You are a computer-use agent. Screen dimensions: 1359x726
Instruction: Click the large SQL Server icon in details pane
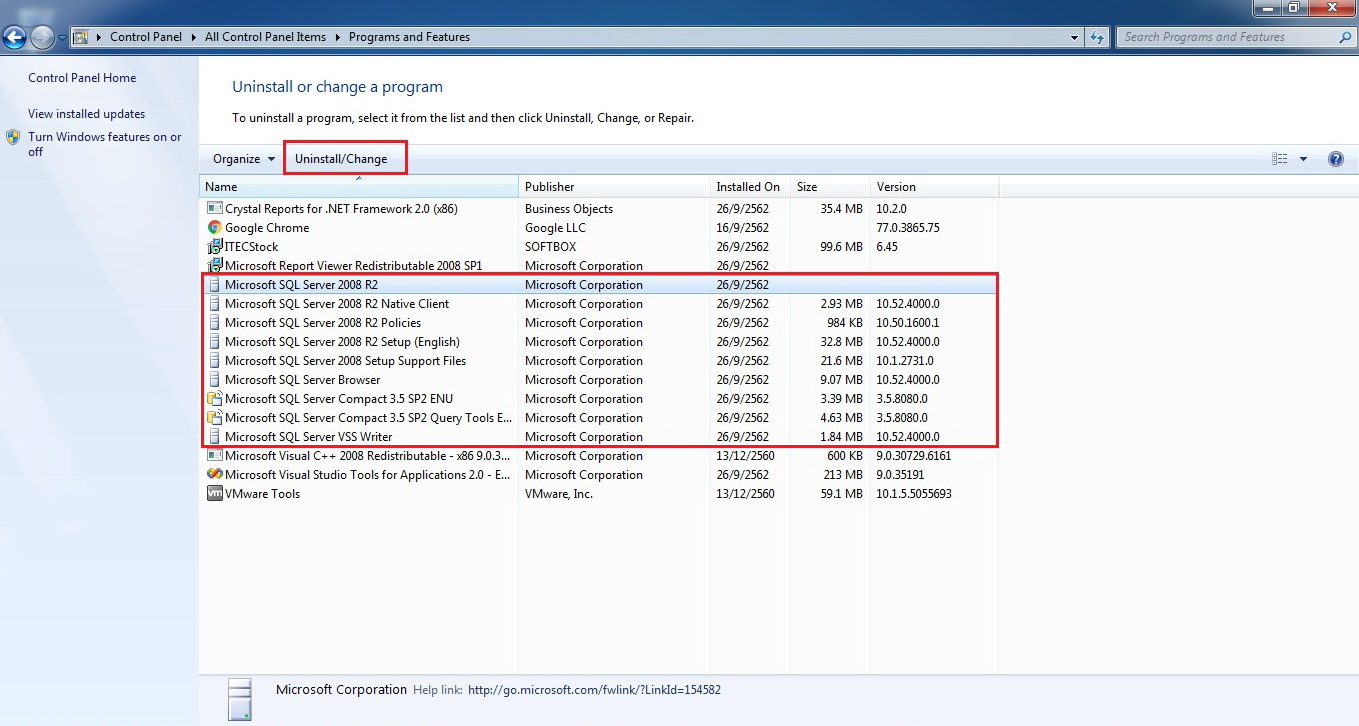239,699
